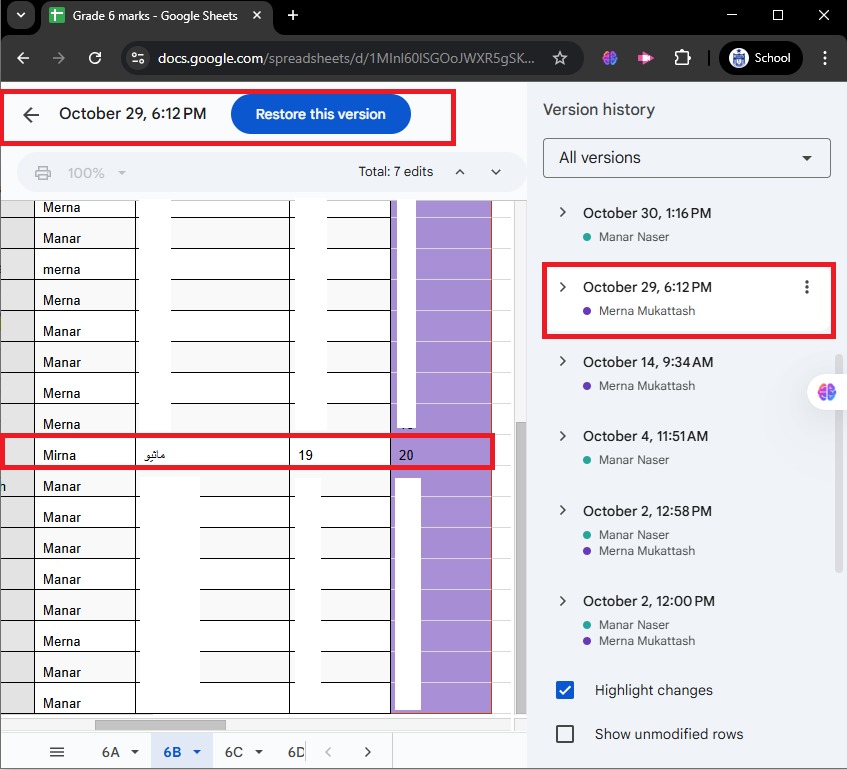The height and width of the screenshot is (770, 847).
Task: Click the back arrow to exit version history
Action: (x=31, y=115)
